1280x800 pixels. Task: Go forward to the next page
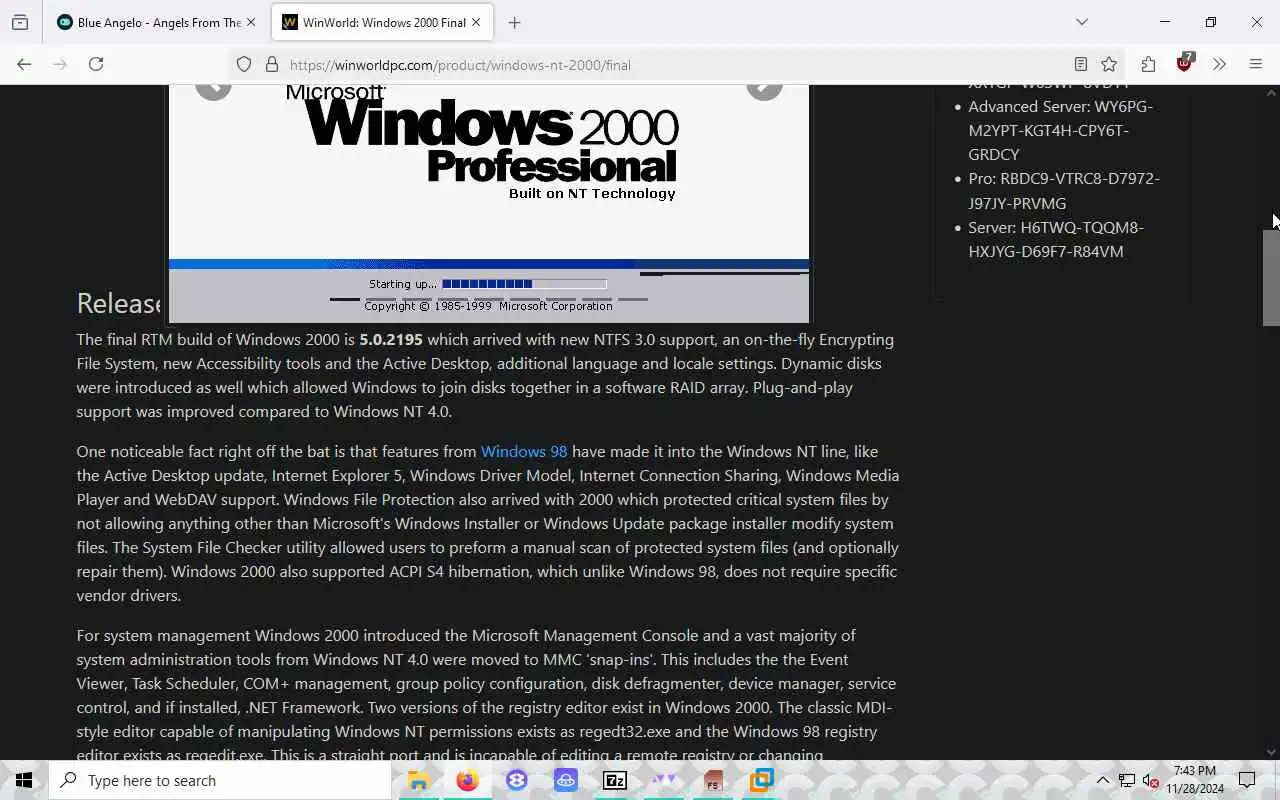(x=60, y=64)
